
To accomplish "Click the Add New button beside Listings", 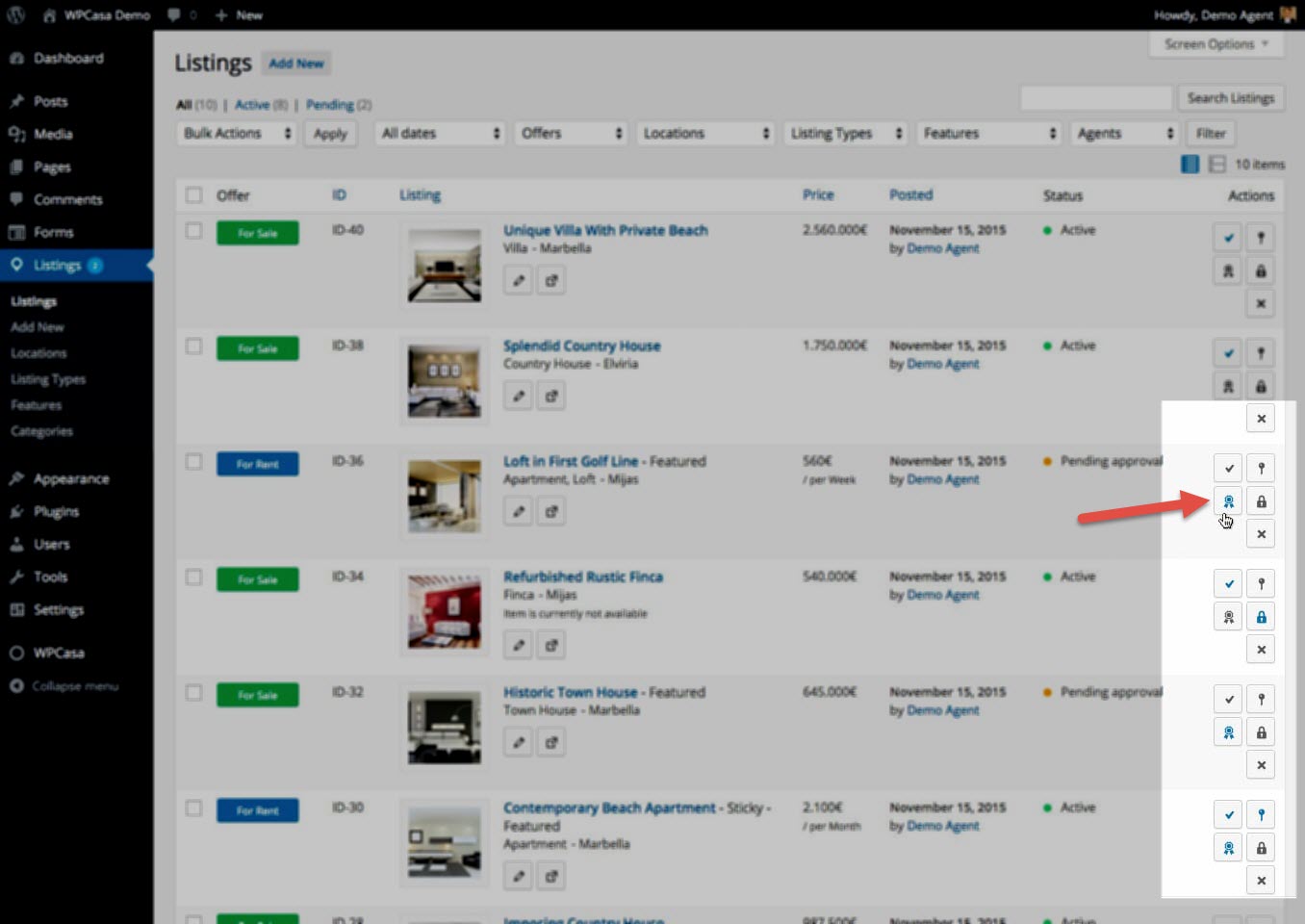I will 296,64.
